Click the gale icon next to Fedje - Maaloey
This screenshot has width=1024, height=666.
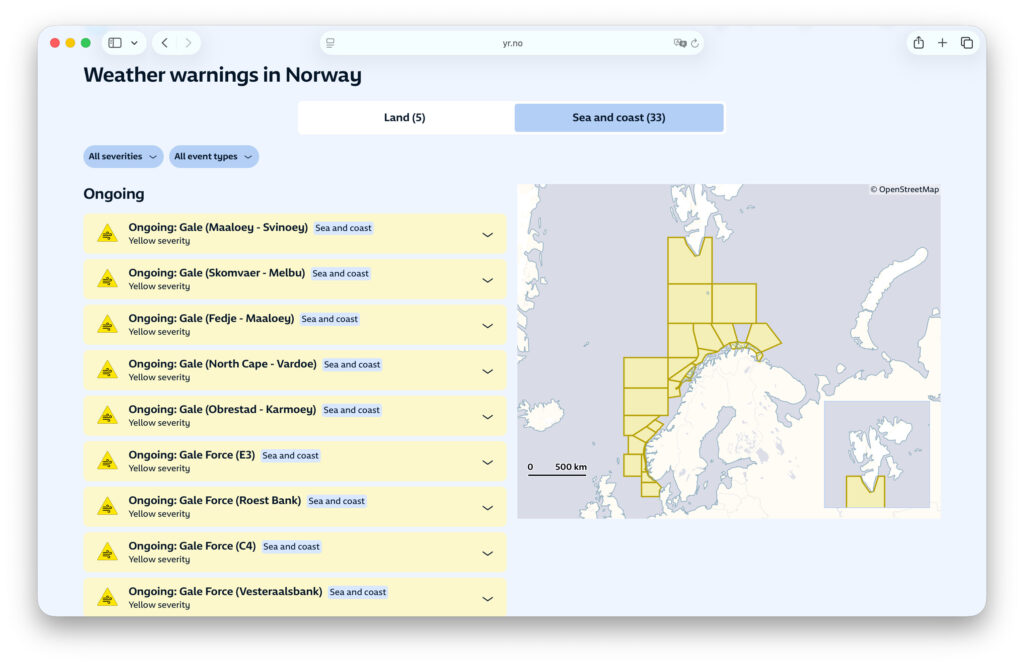tap(106, 323)
